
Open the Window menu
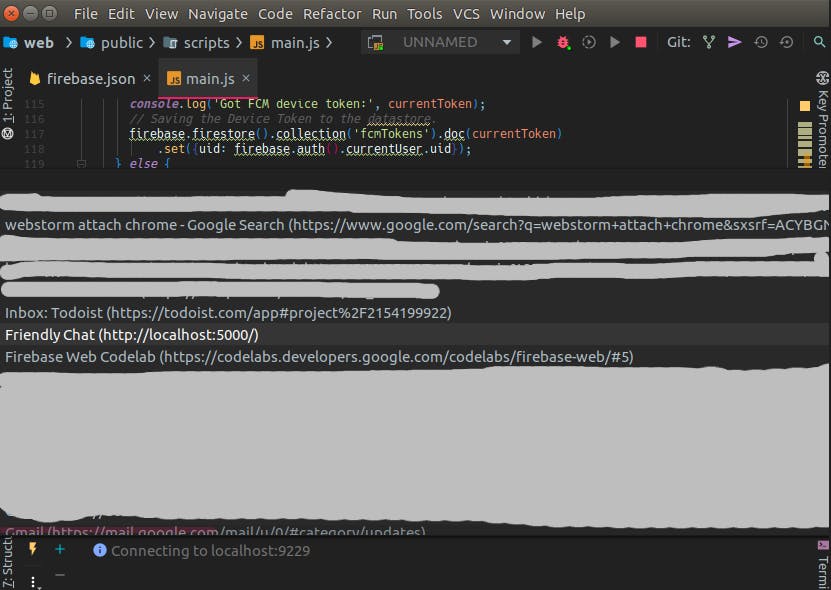[517, 14]
